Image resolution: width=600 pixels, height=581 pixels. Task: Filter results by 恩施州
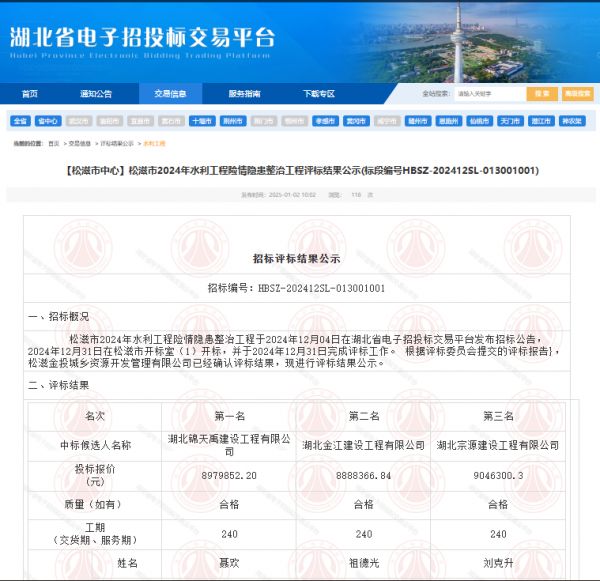(x=449, y=120)
